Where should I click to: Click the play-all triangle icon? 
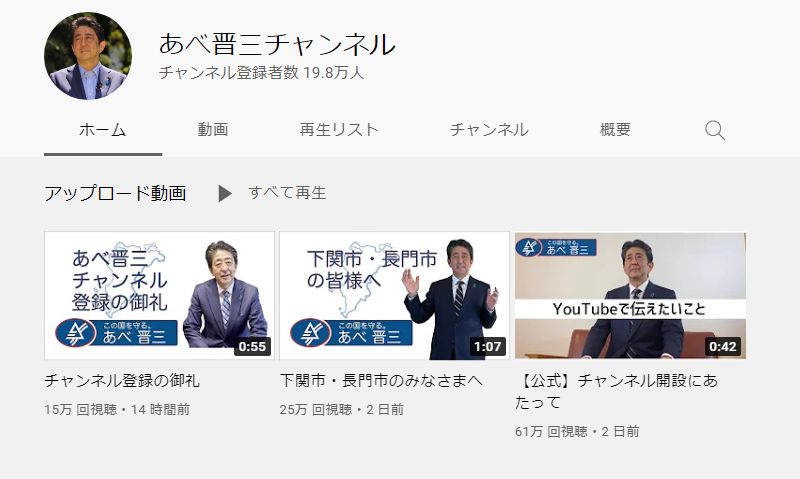pos(225,193)
